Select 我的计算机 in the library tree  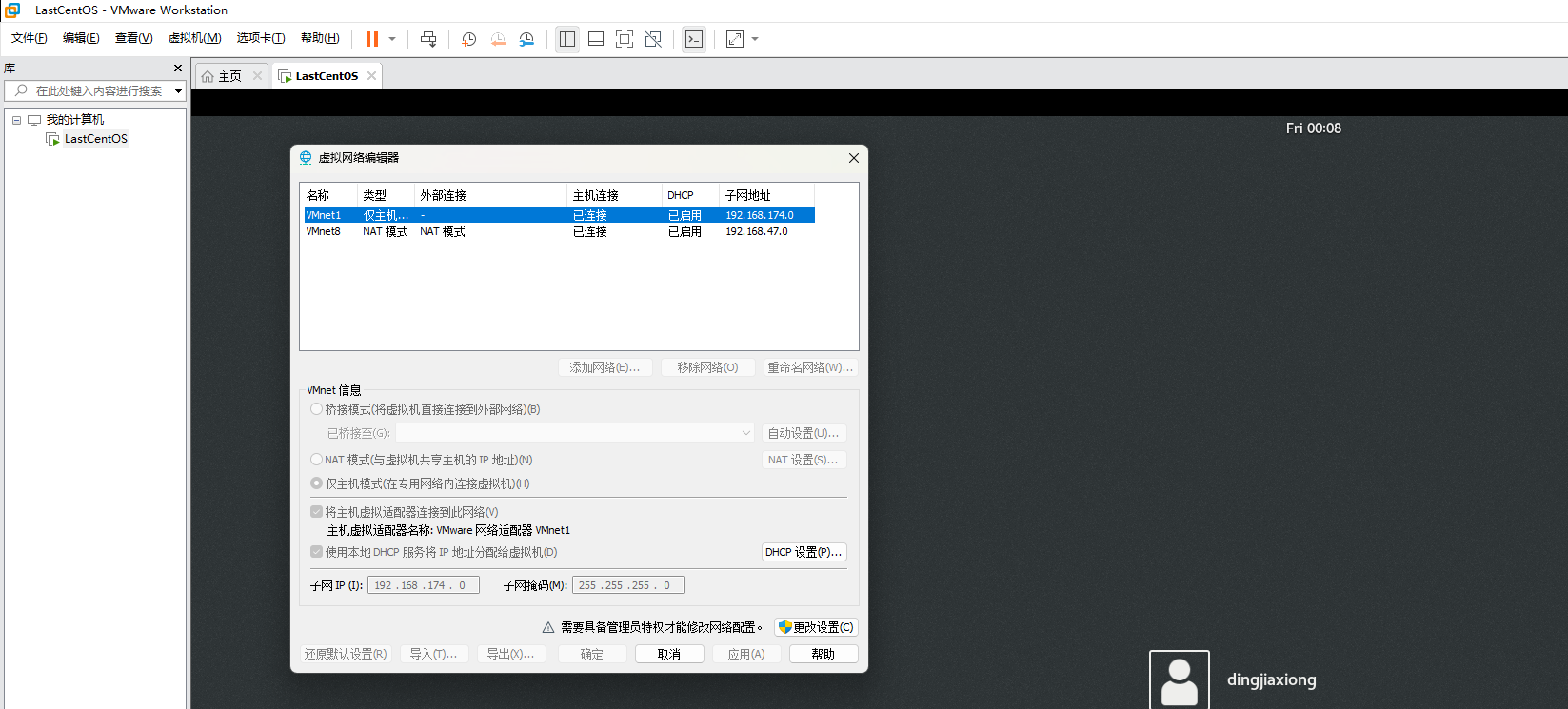tap(75, 120)
